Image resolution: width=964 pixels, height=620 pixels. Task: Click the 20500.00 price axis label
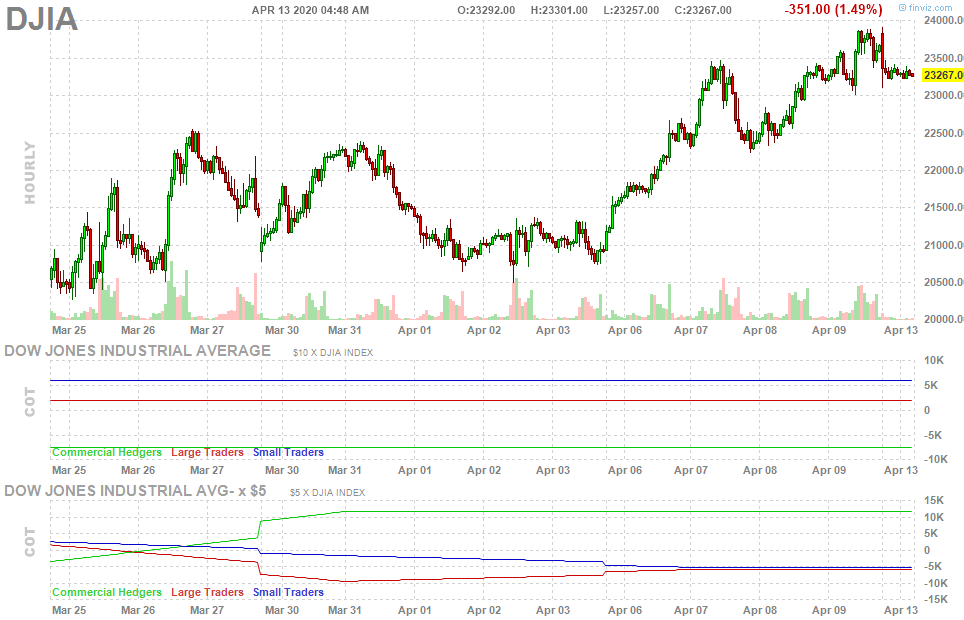944,282
